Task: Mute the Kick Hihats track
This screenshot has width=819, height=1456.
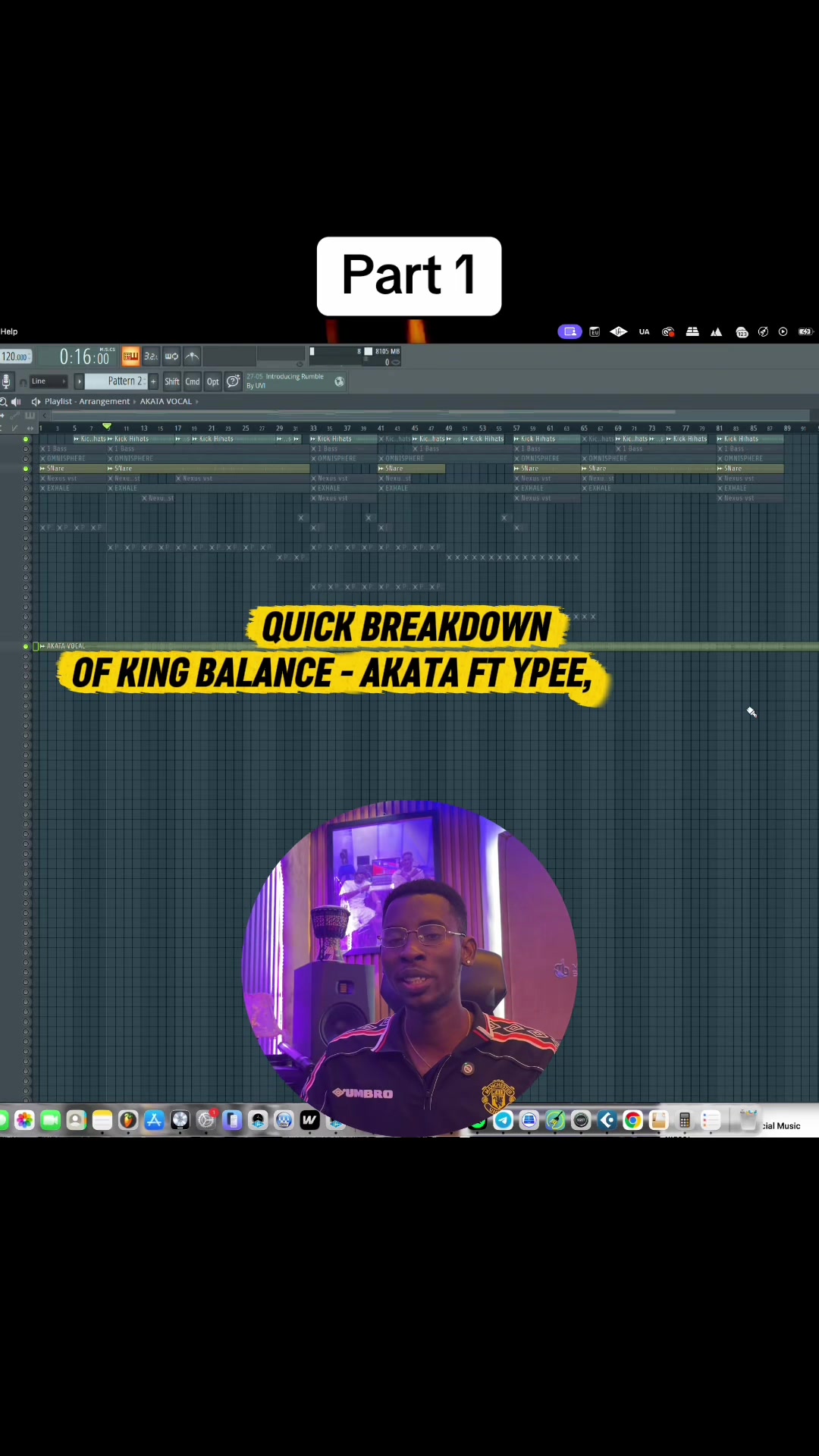Action: (x=26, y=439)
